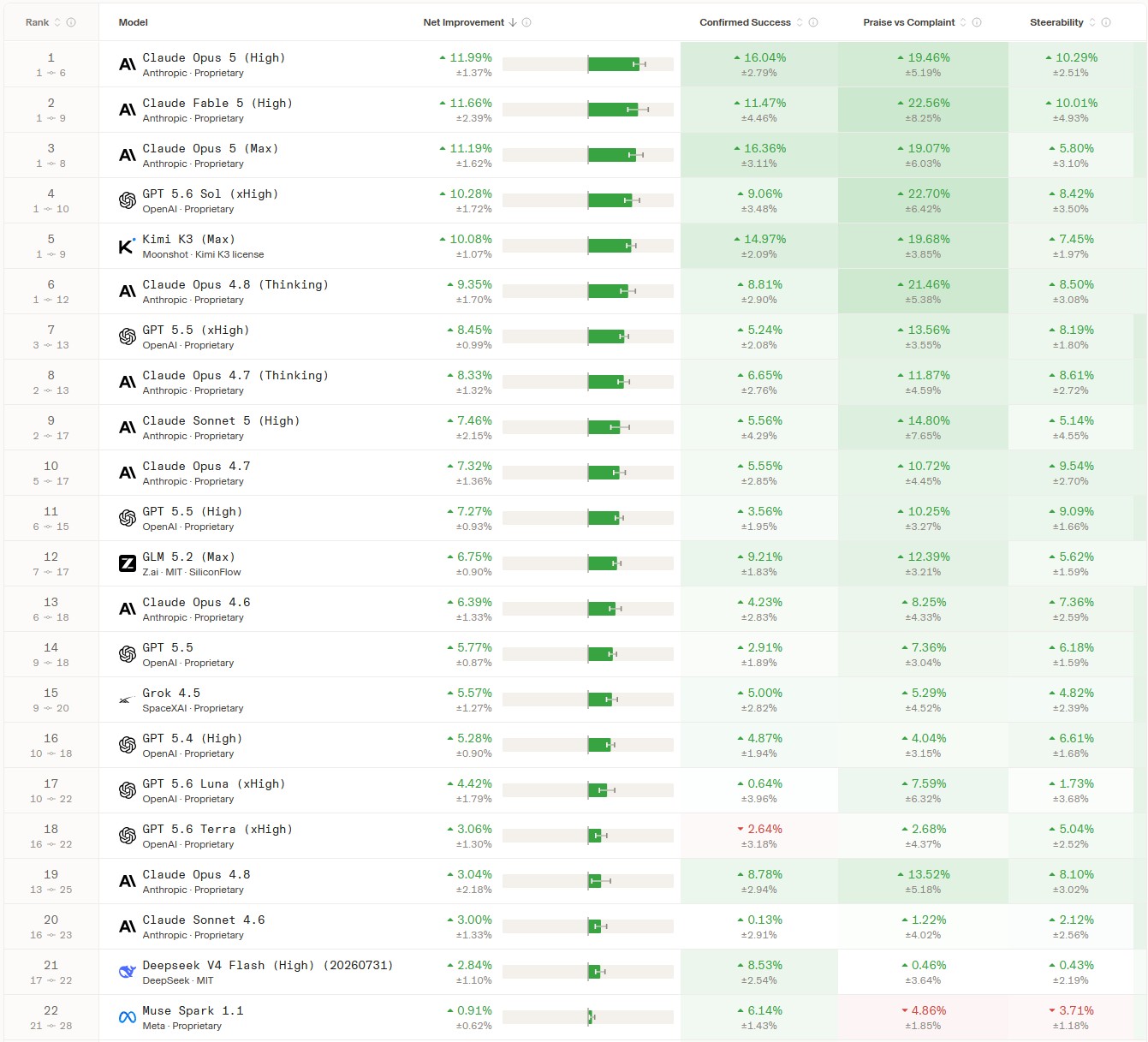This screenshot has height=1042, width=1148.
Task: Click the Z.ai logo beside GLM 5.2 (Max)
Action: (x=128, y=563)
